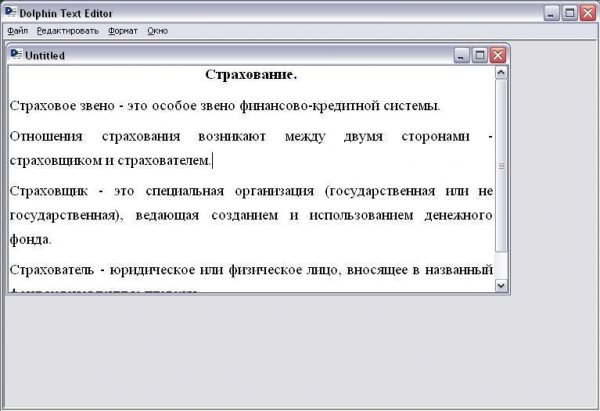Open the Окно menu
This screenshot has height=411, width=600.
[158, 31]
